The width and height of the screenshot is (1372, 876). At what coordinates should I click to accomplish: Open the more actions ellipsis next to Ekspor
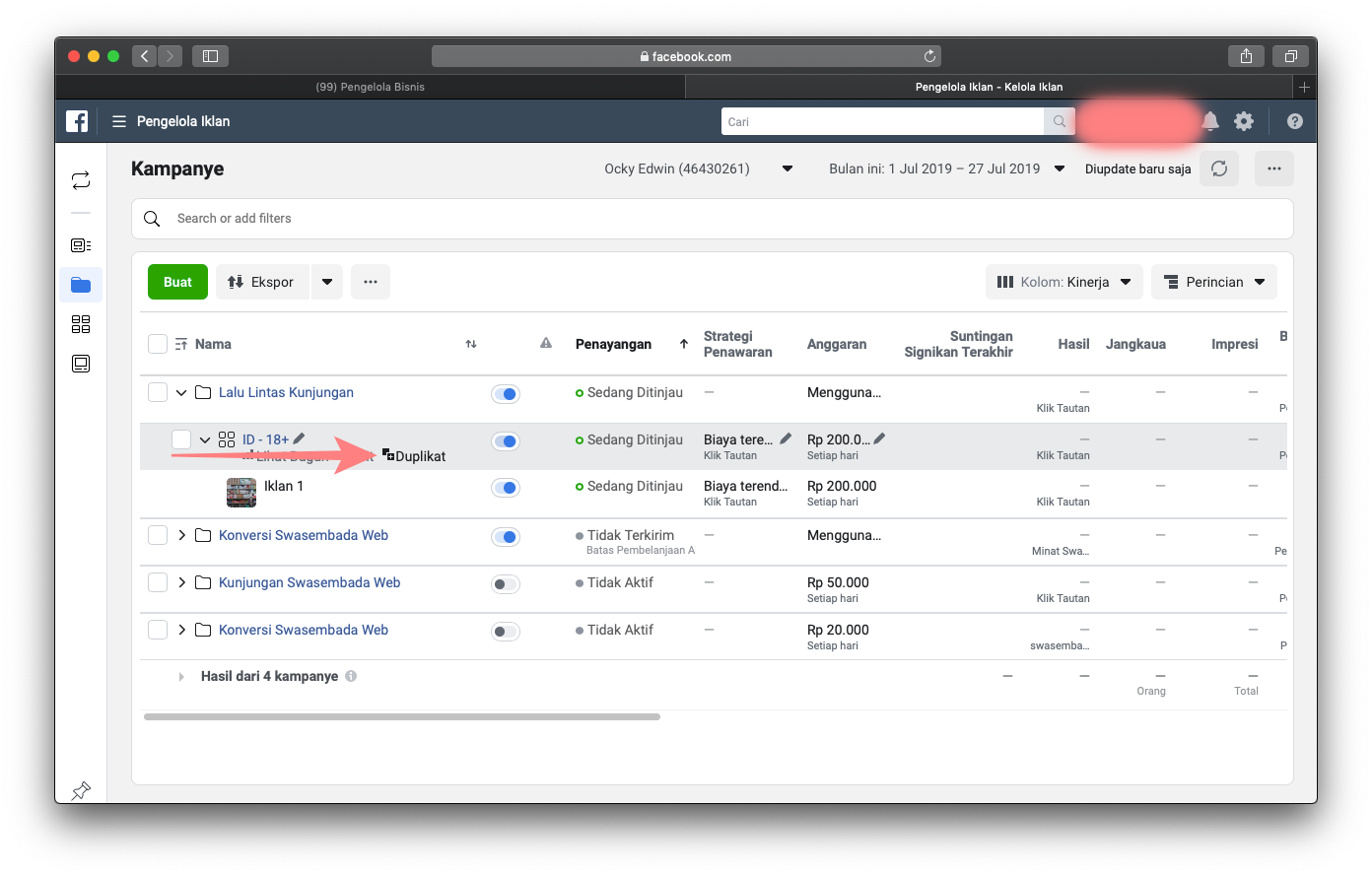coord(371,282)
